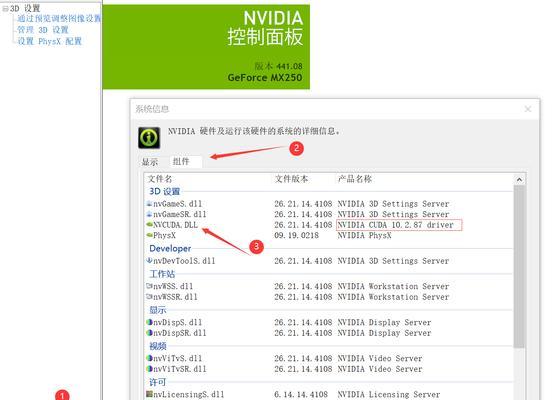Click NVIDIA PhysX product name
Image resolution: width=554 pixels, height=400 pixels.
coord(364,235)
